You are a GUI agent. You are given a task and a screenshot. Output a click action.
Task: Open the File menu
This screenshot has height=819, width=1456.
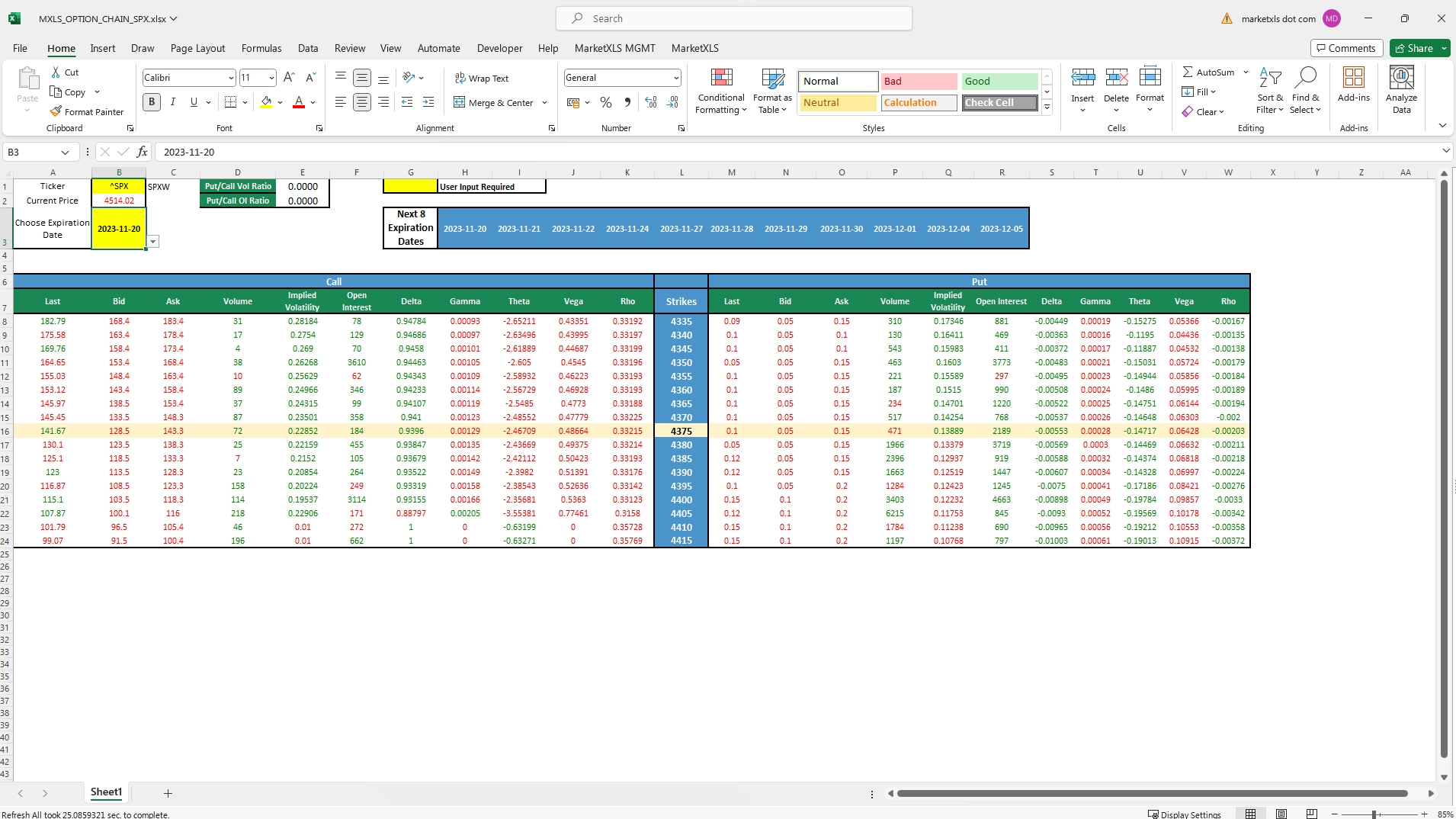tap(20, 48)
